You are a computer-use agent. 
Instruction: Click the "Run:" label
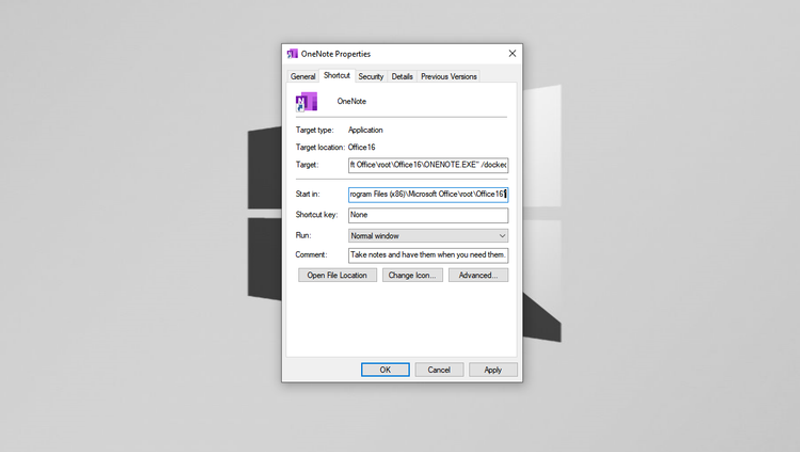pyautogui.click(x=303, y=235)
